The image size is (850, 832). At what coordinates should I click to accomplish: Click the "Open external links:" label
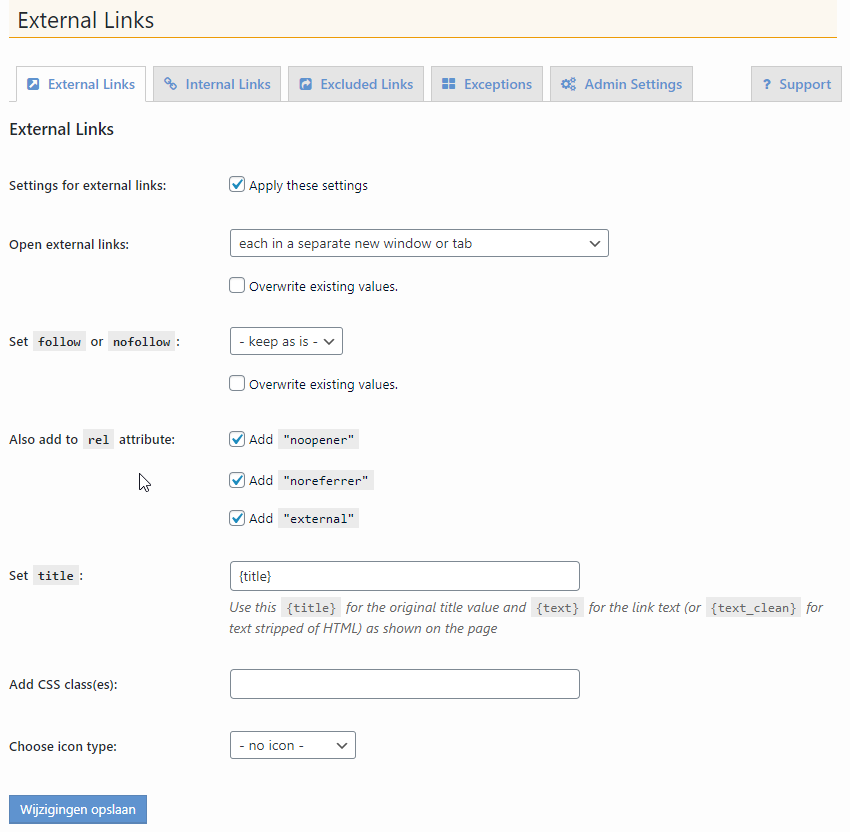[x=69, y=244]
